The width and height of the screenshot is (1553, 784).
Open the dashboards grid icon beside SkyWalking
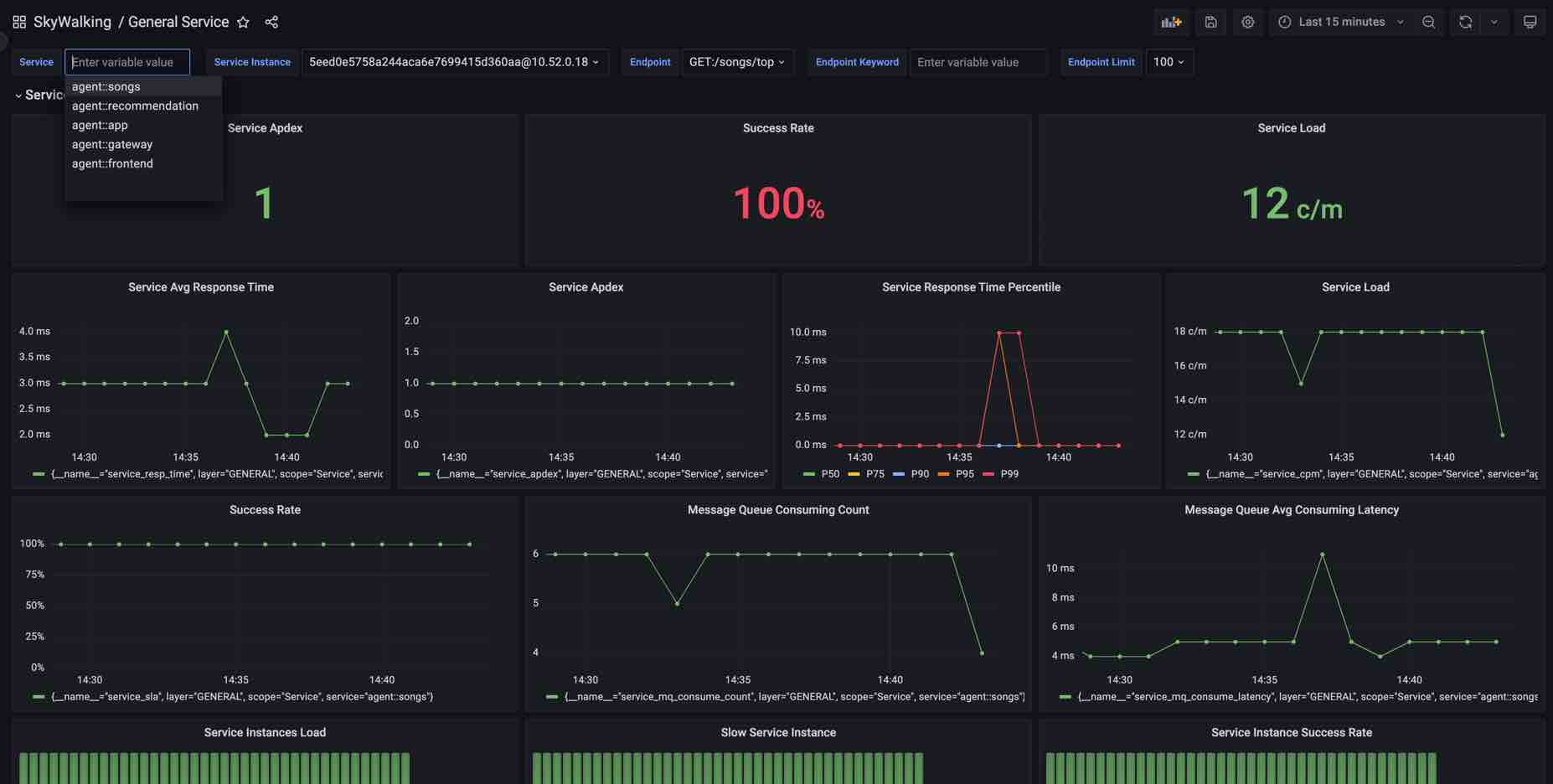point(18,22)
